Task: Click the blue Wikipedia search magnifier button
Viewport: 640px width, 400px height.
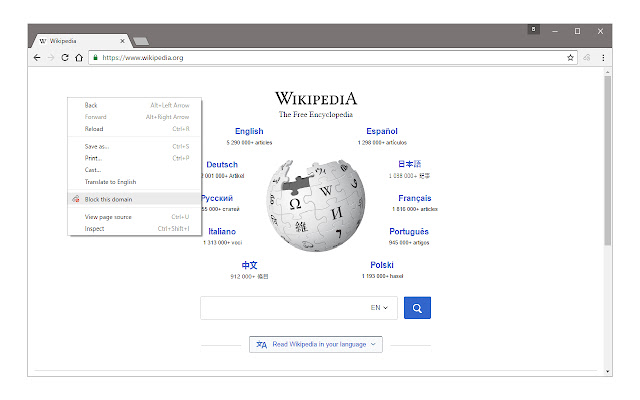Action: pos(417,308)
